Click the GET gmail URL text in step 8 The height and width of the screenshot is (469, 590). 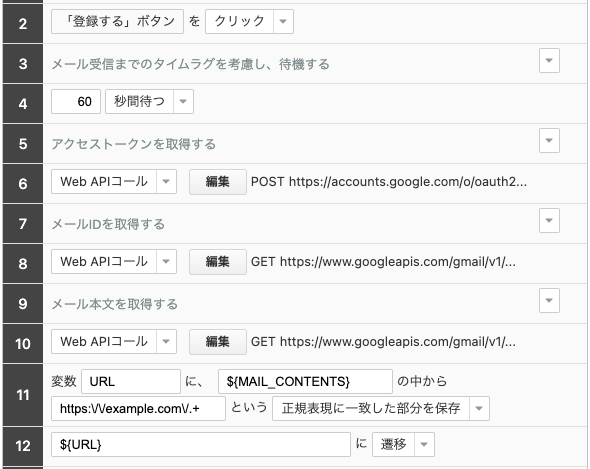383,262
